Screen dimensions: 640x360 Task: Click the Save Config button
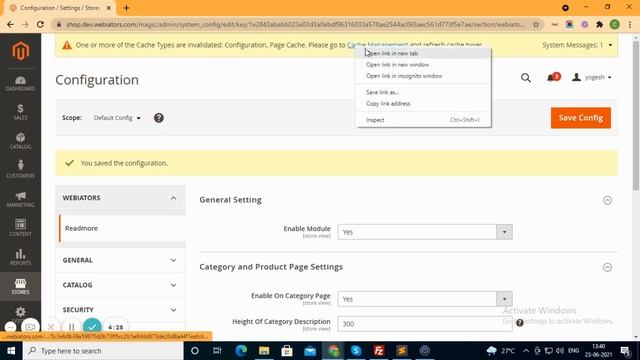click(x=581, y=118)
